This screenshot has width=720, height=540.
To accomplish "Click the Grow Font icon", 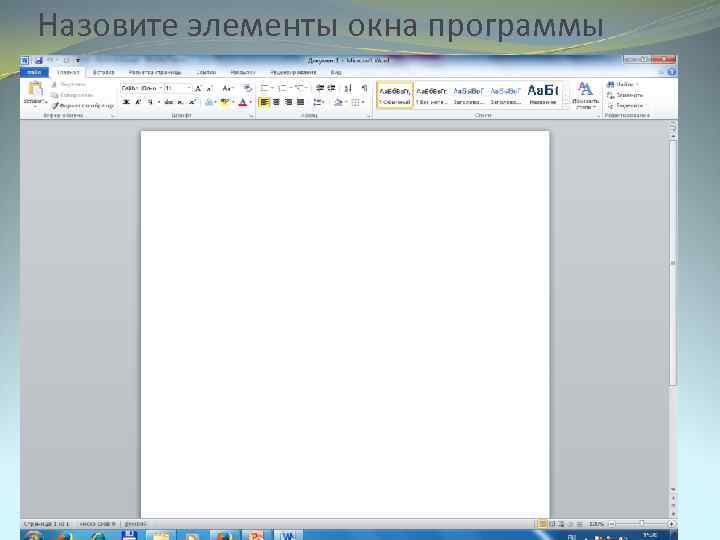I will click(198, 88).
